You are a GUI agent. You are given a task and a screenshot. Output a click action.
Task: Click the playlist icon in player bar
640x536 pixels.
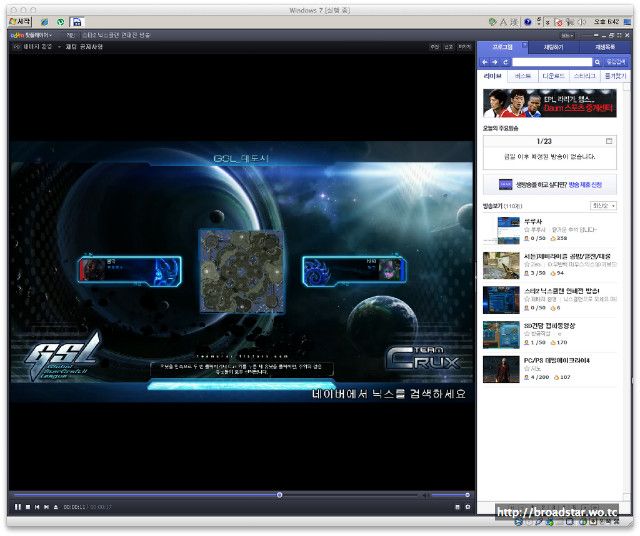(x=457, y=507)
